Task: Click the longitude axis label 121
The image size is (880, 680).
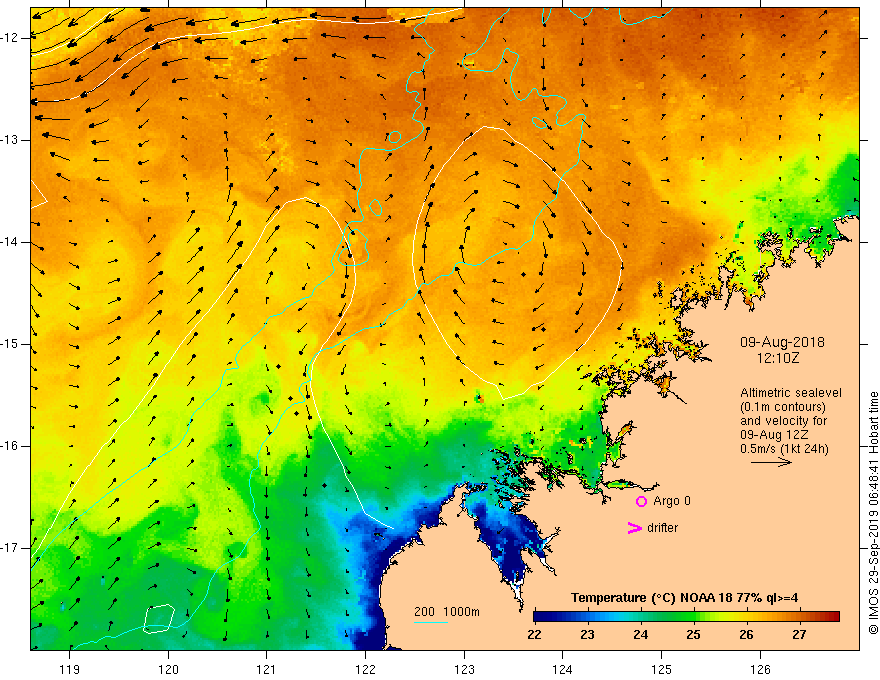Action: point(267,669)
